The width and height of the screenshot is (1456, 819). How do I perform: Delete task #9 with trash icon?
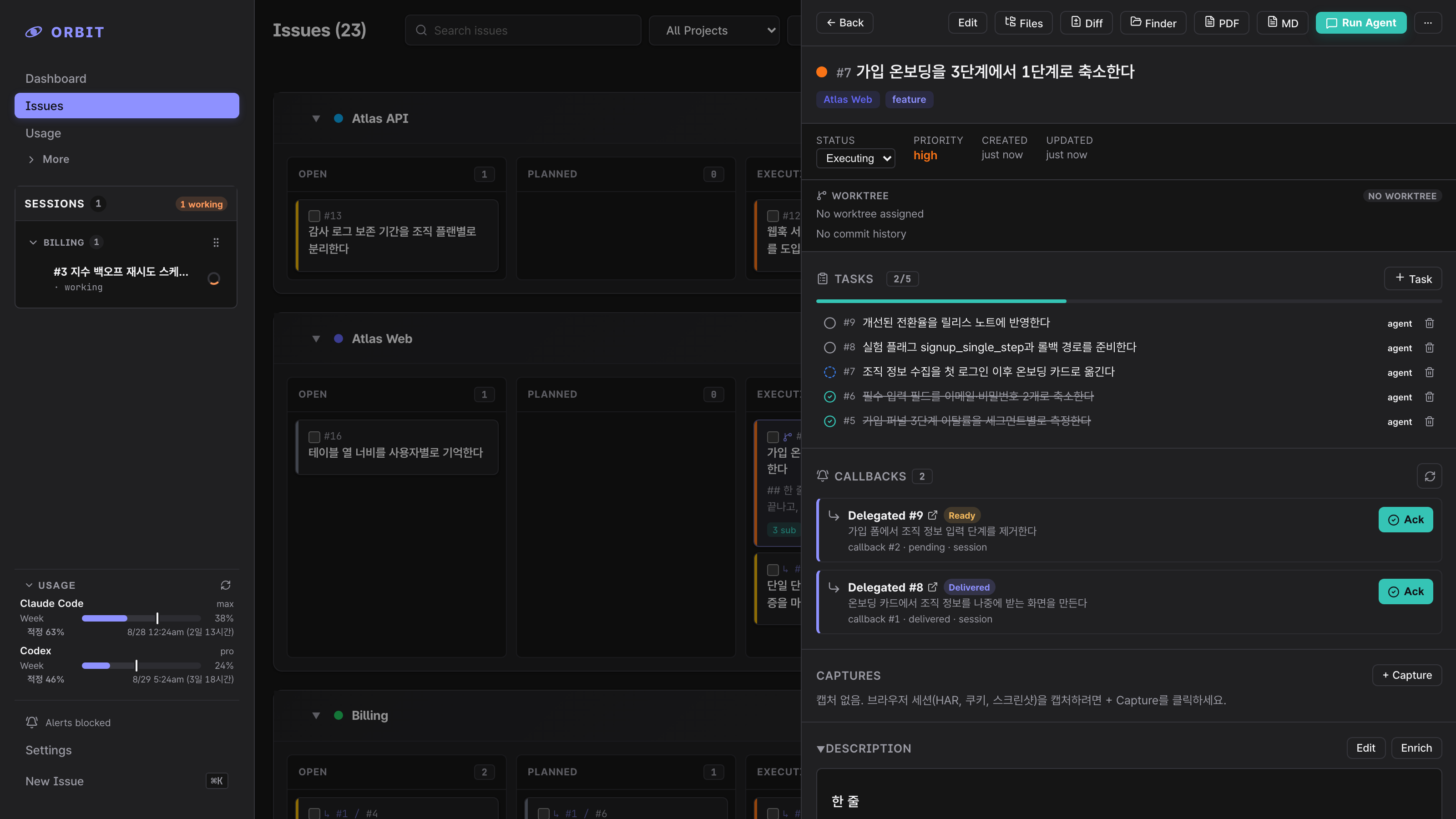[x=1430, y=323]
